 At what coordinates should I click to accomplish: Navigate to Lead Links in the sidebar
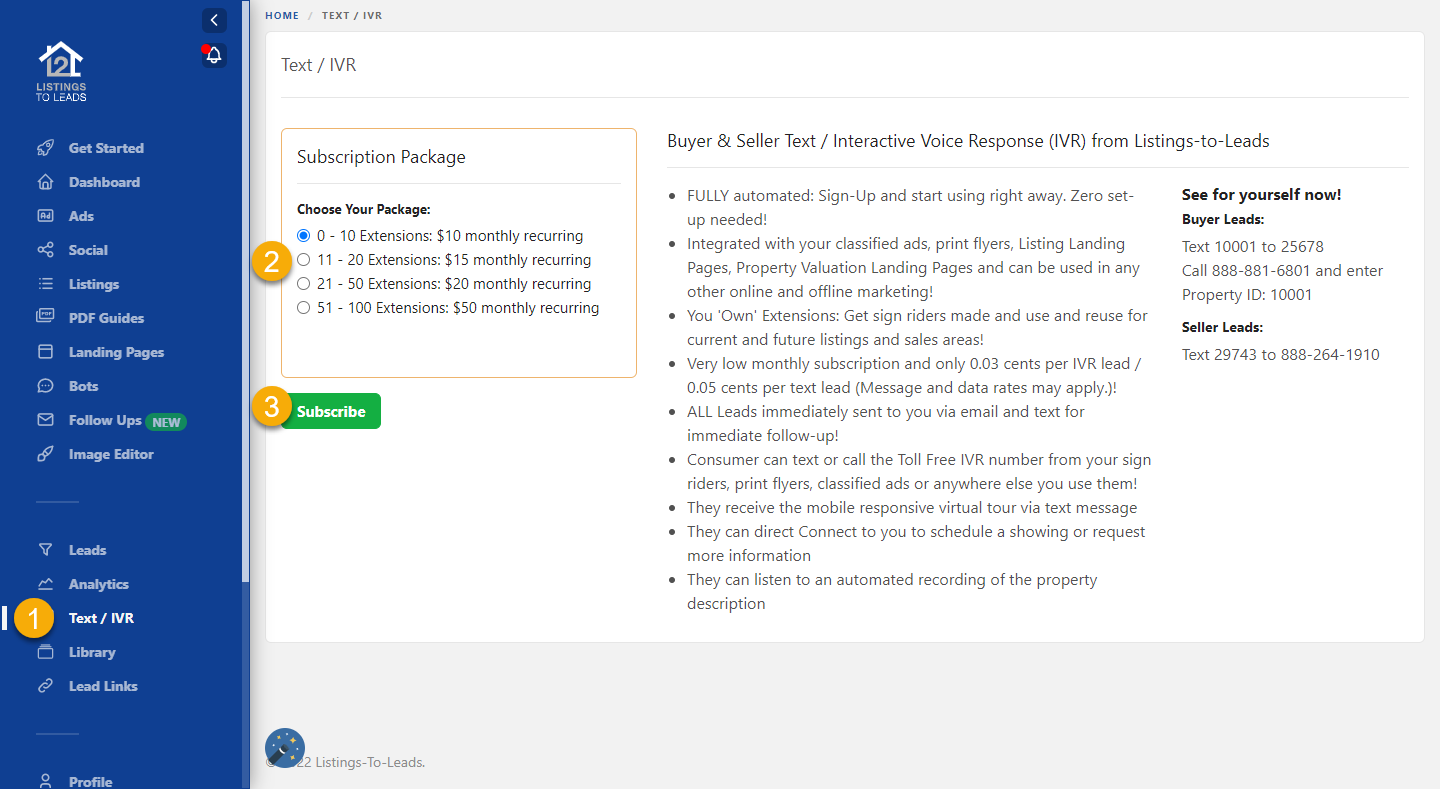point(102,686)
